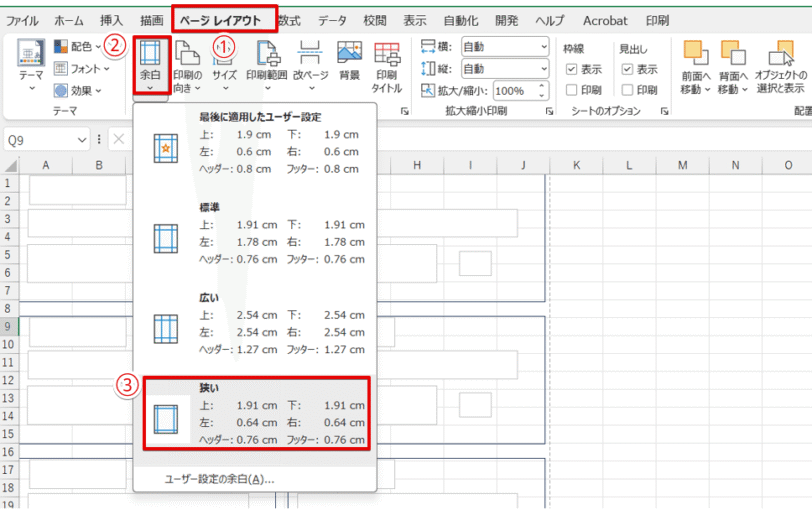The height and width of the screenshot is (515, 812).
Task: Switch to the 印刷 tab
Action: (x=657, y=21)
